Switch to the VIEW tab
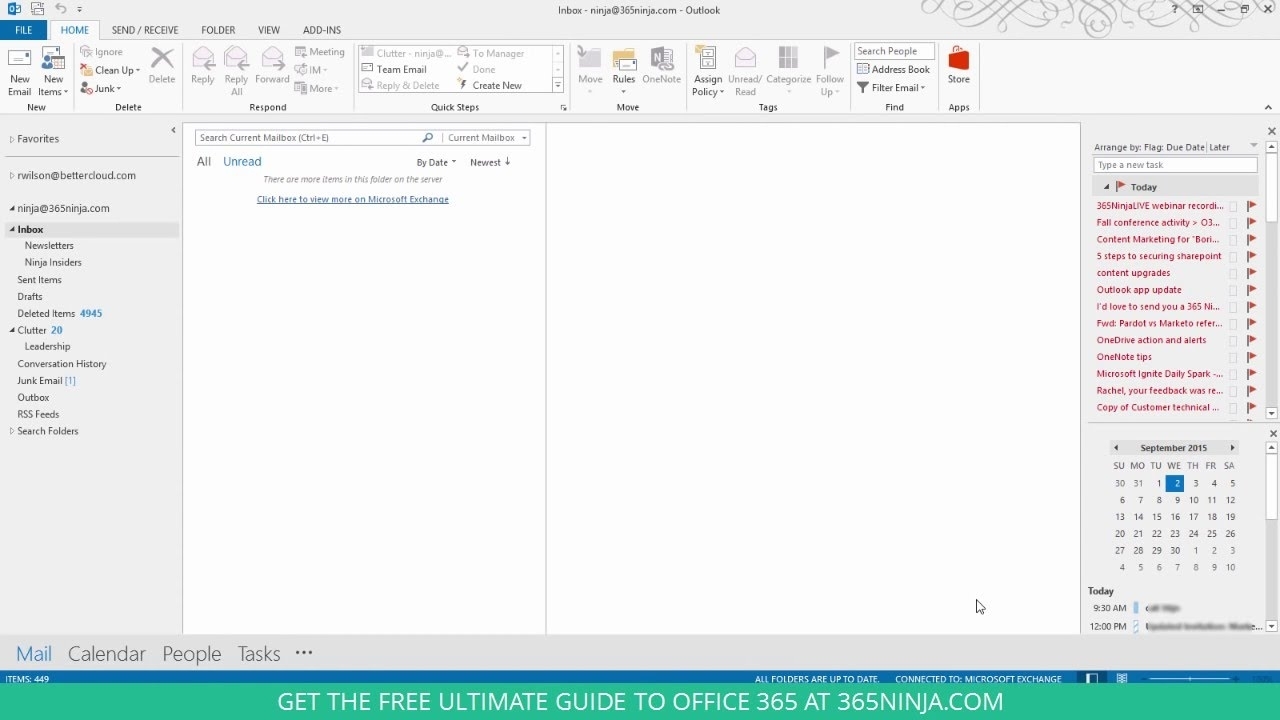 tap(269, 30)
